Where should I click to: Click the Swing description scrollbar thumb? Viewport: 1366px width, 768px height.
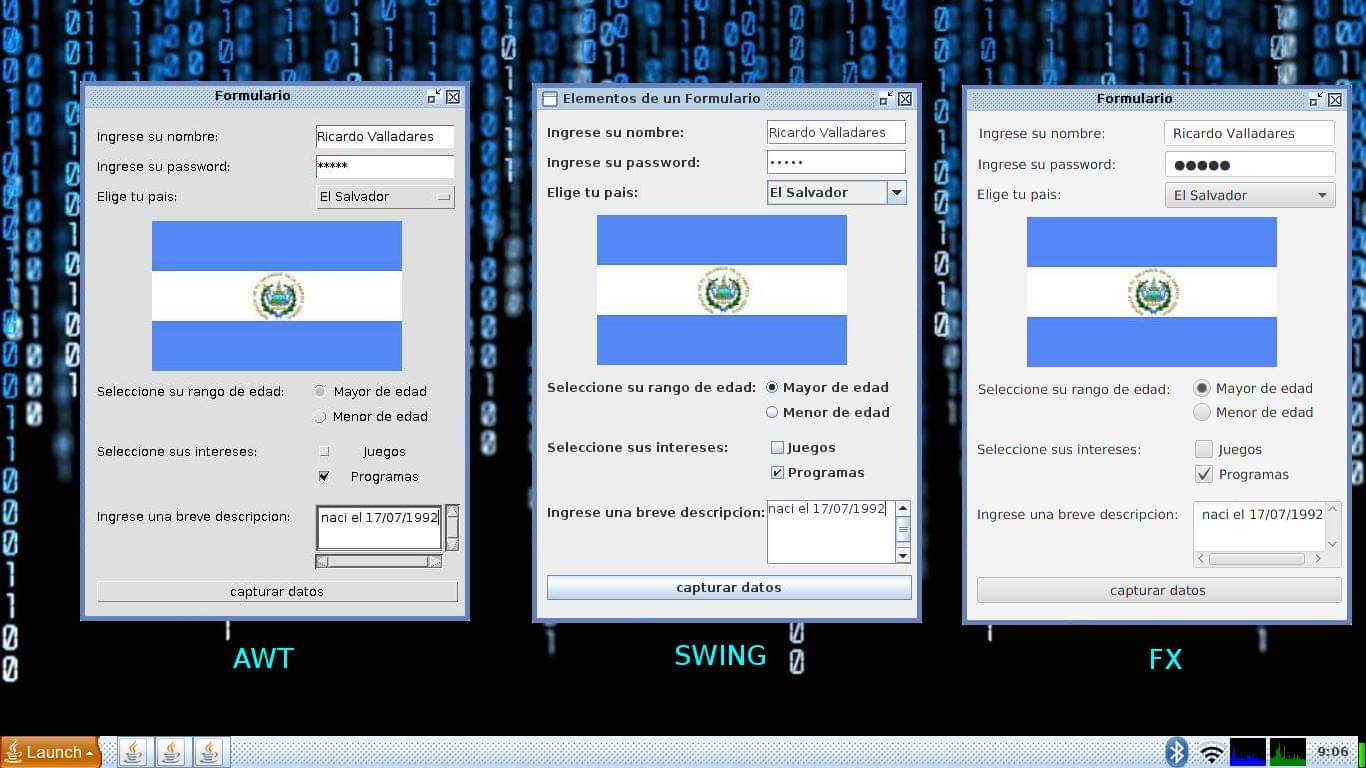(903, 530)
